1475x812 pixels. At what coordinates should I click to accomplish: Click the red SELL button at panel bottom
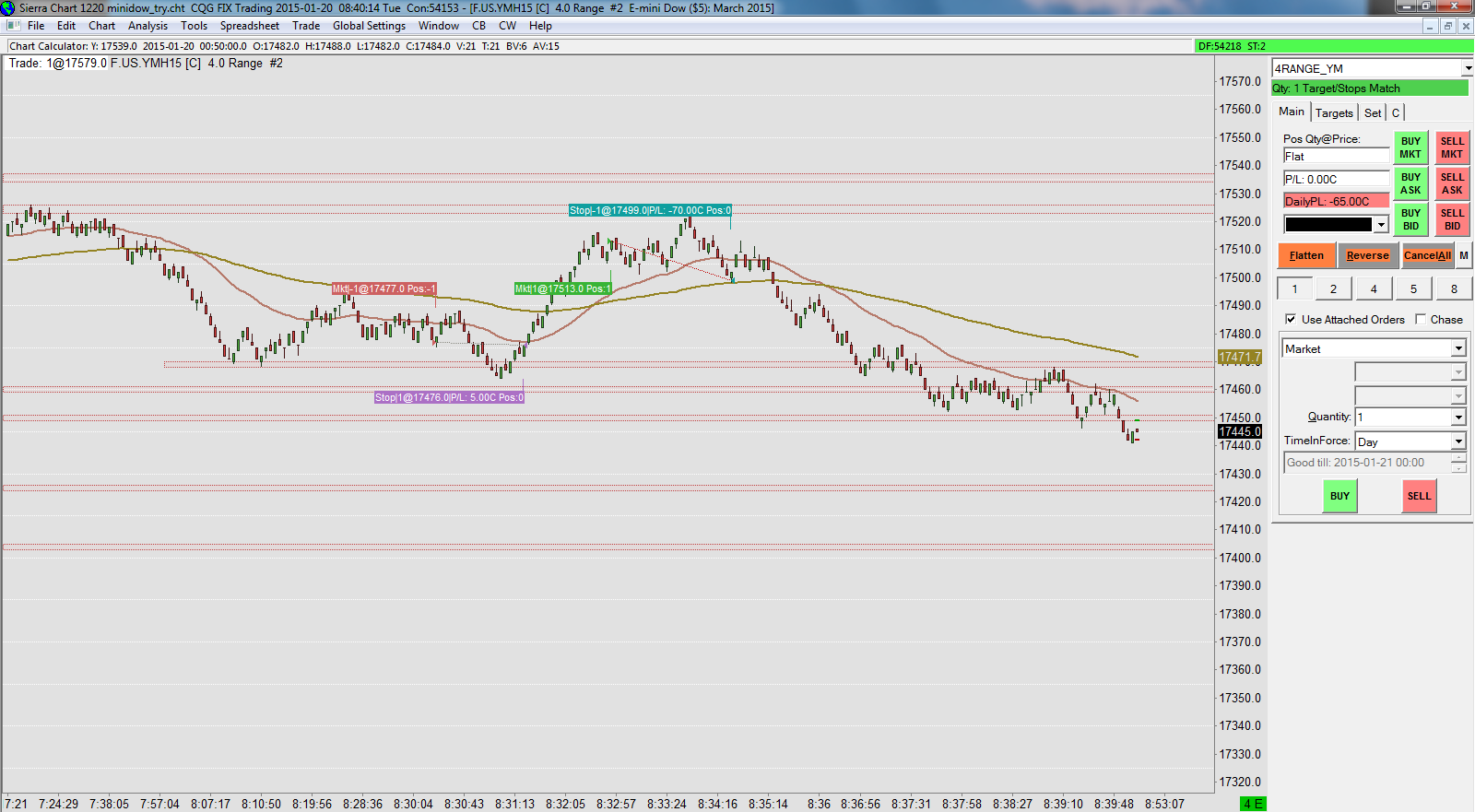(x=1419, y=496)
